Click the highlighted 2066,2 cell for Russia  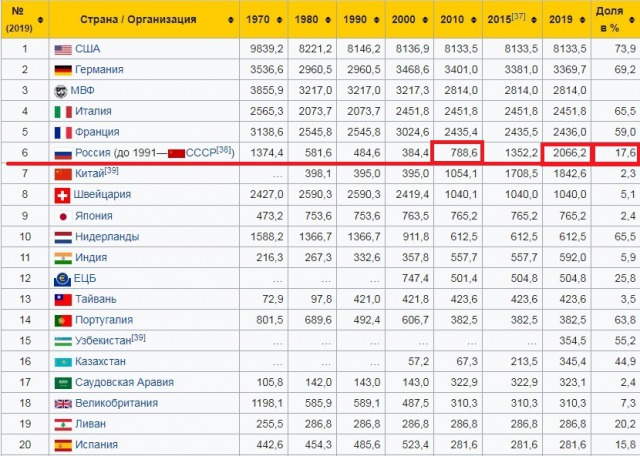pyautogui.click(x=567, y=154)
